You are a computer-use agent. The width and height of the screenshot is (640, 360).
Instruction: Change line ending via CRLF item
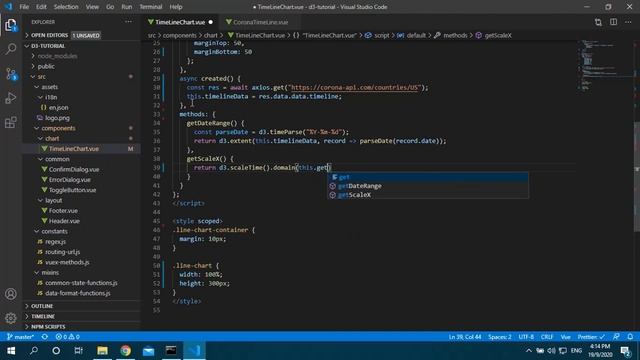[547, 337]
